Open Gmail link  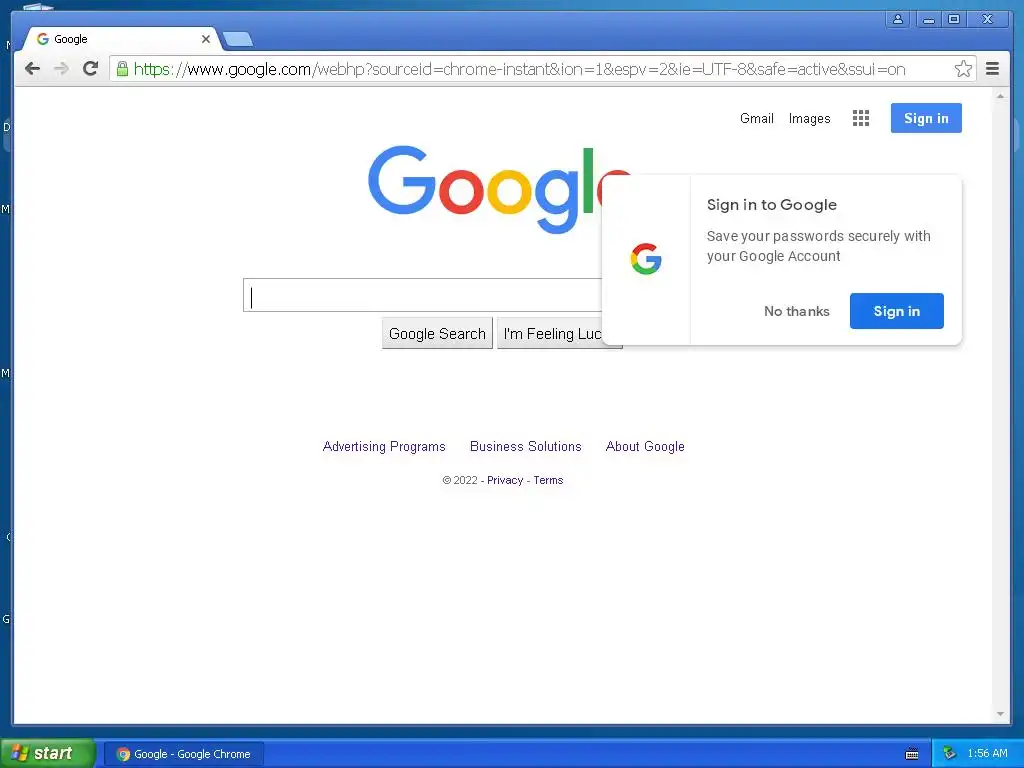(756, 118)
